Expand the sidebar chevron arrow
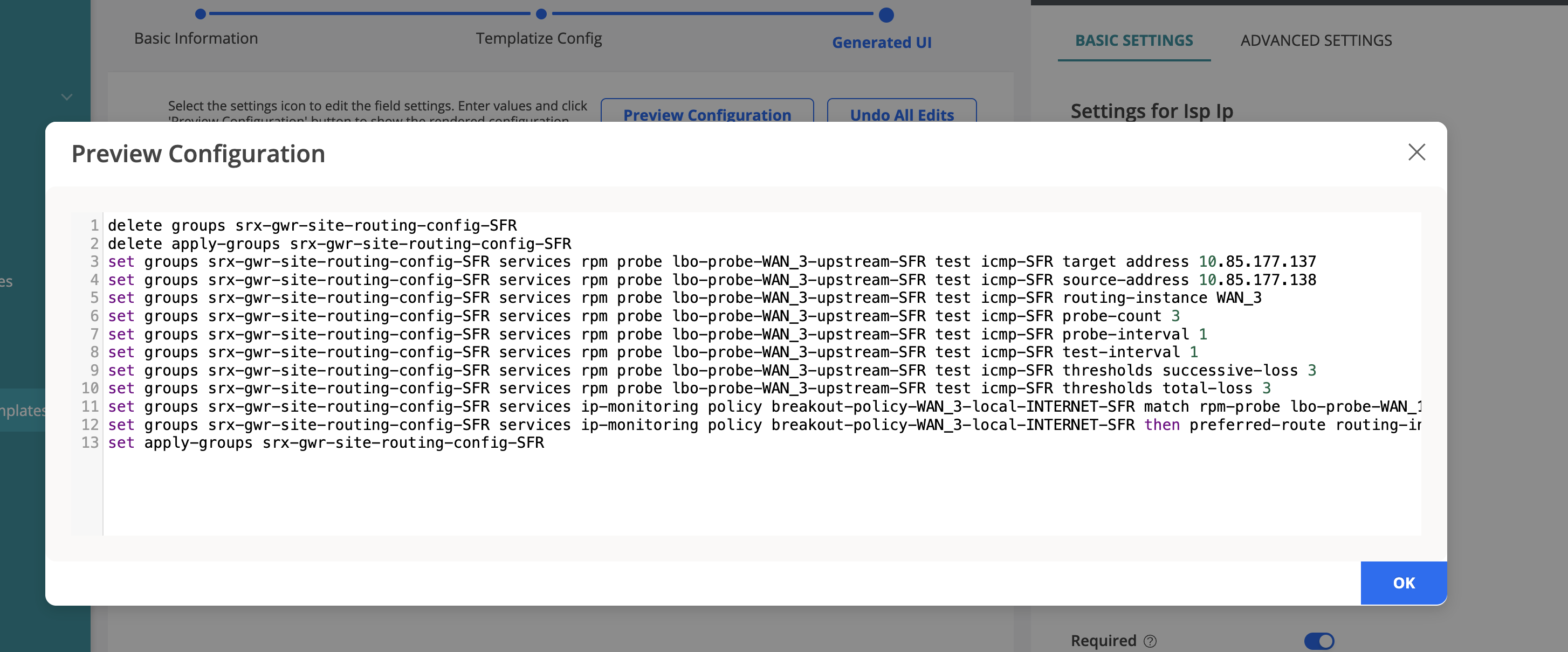 67,96
